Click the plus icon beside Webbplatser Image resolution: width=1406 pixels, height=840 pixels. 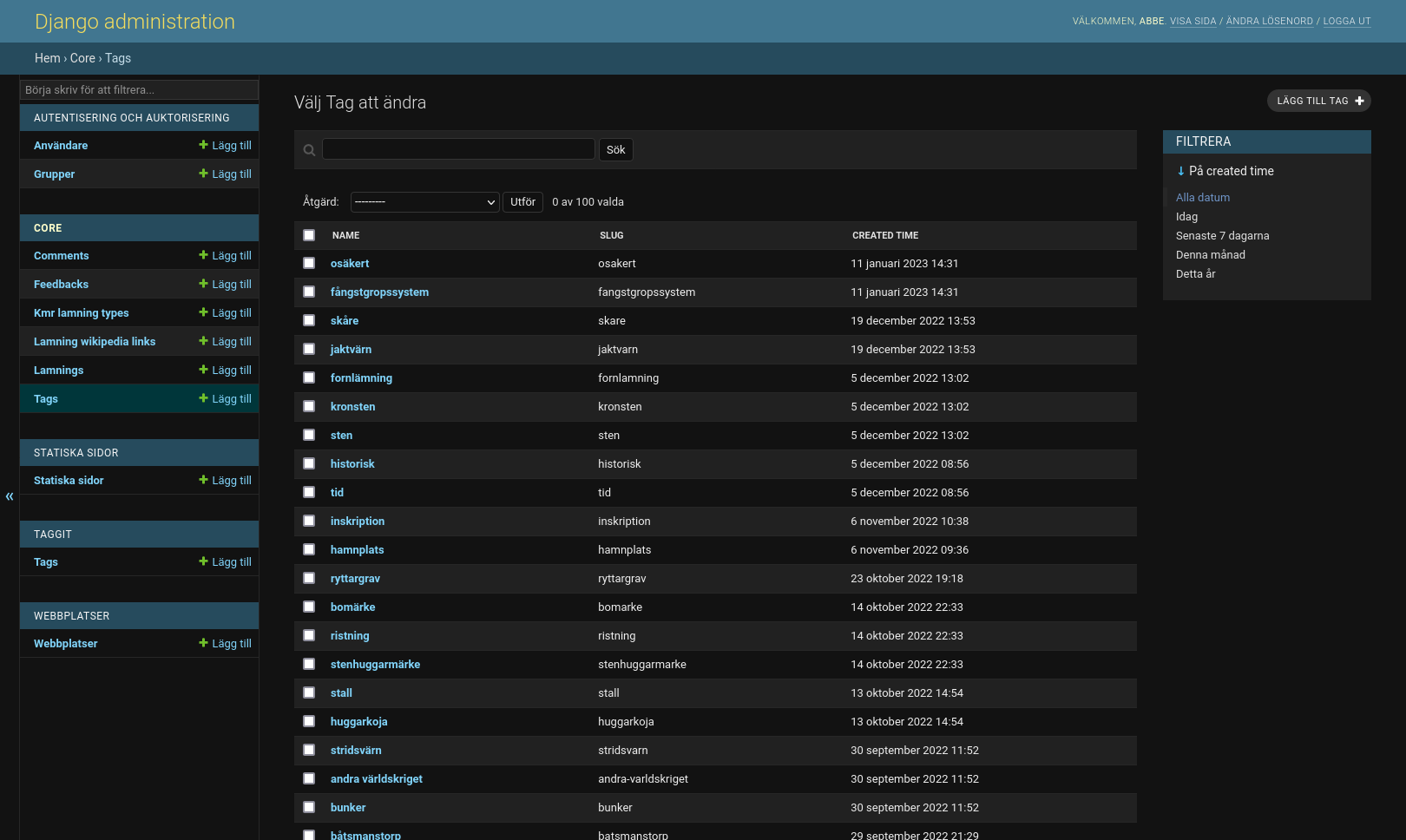coord(205,643)
